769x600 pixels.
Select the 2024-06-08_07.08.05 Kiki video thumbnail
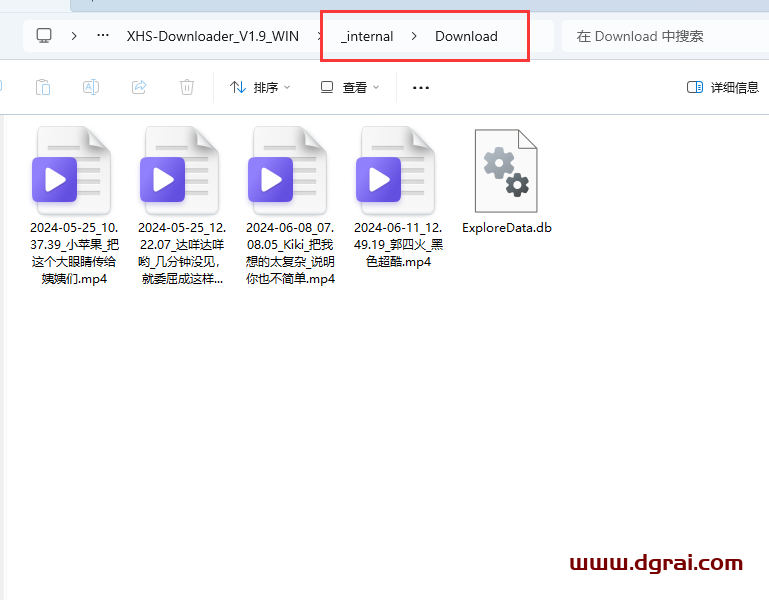click(287, 170)
